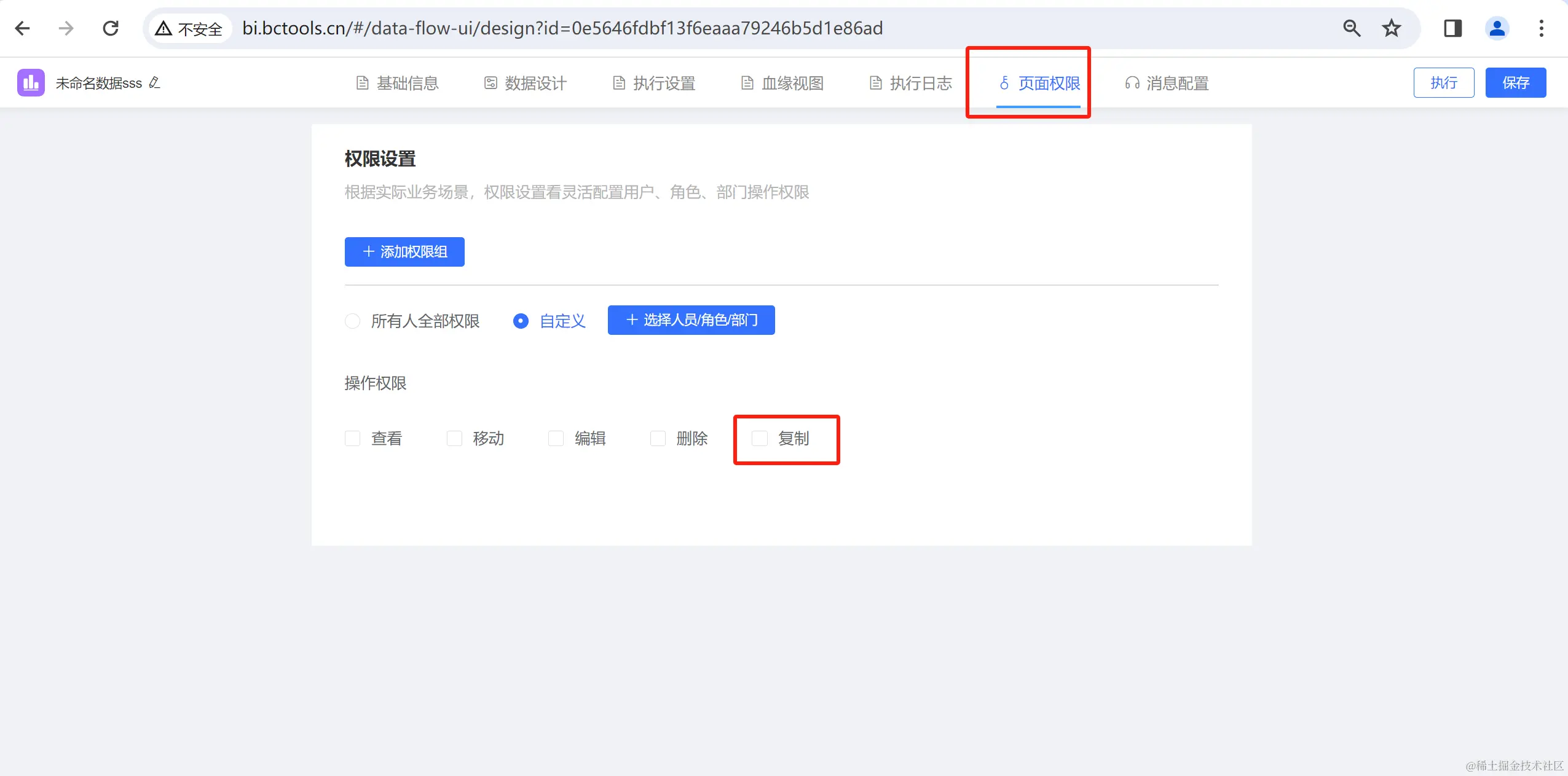This screenshot has height=776, width=1568.
Task: Click the browser back arrow
Action: click(23, 28)
